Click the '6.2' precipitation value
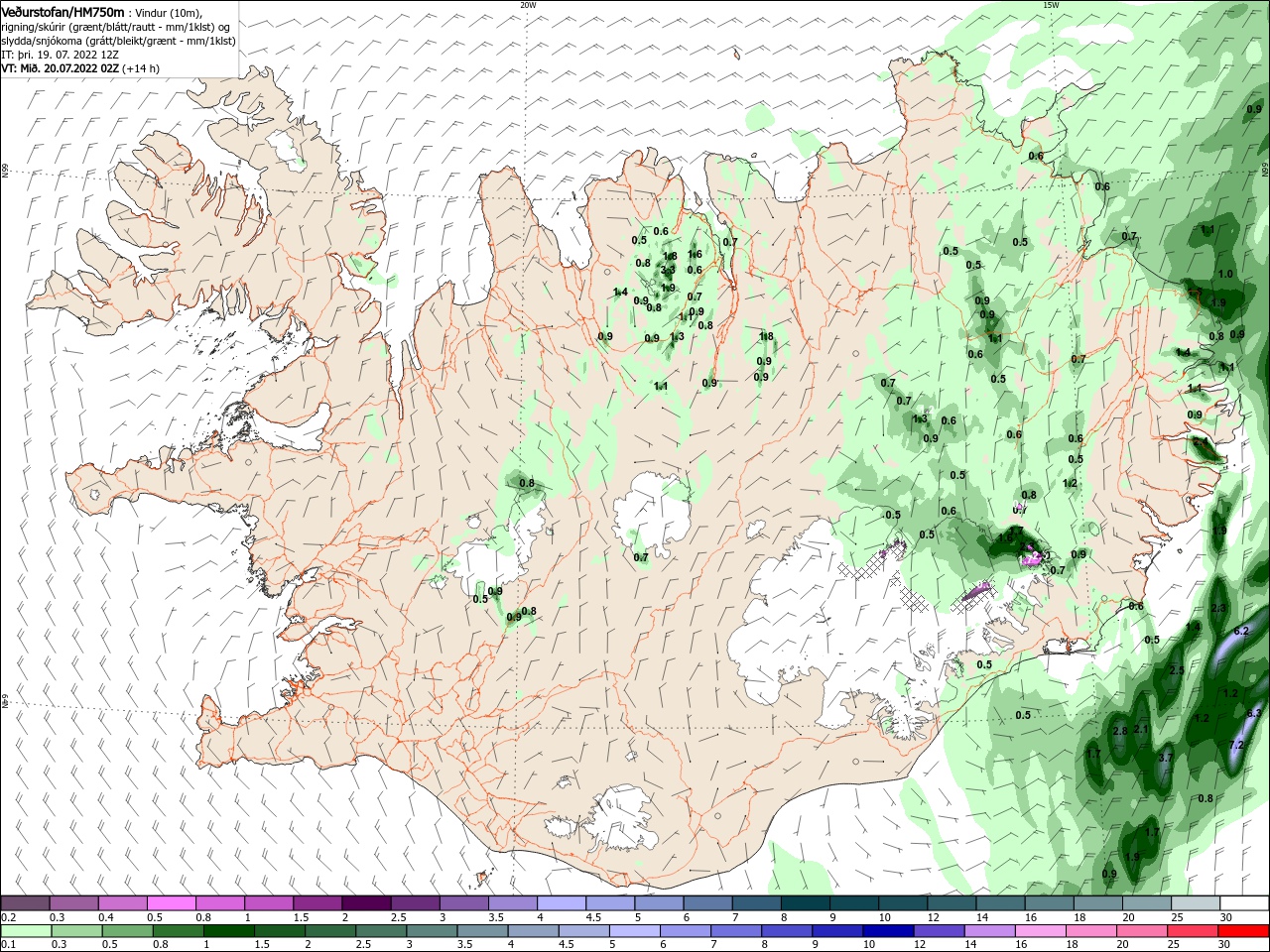The height and width of the screenshot is (952, 1270). click(x=1241, y=632)
